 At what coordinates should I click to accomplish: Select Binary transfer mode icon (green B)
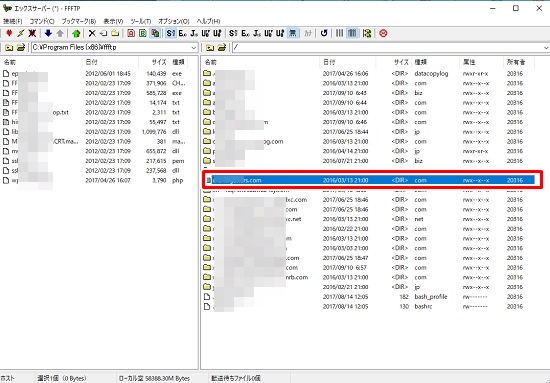tap(143, 33)
